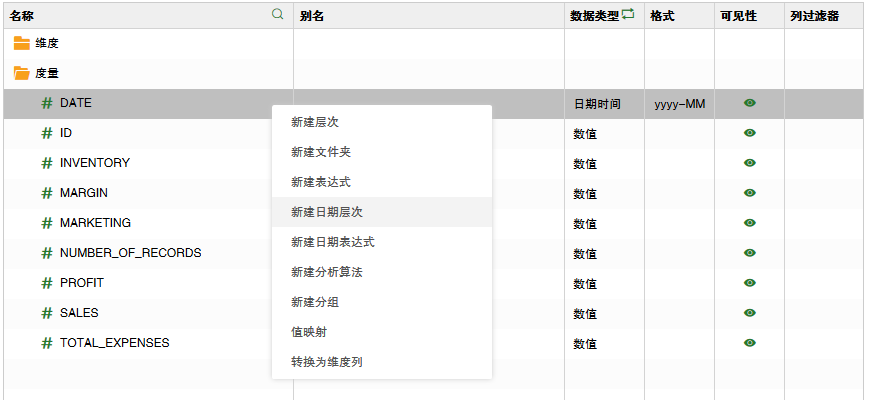Click the hash icon next to INVENTORY

[47, 163]
